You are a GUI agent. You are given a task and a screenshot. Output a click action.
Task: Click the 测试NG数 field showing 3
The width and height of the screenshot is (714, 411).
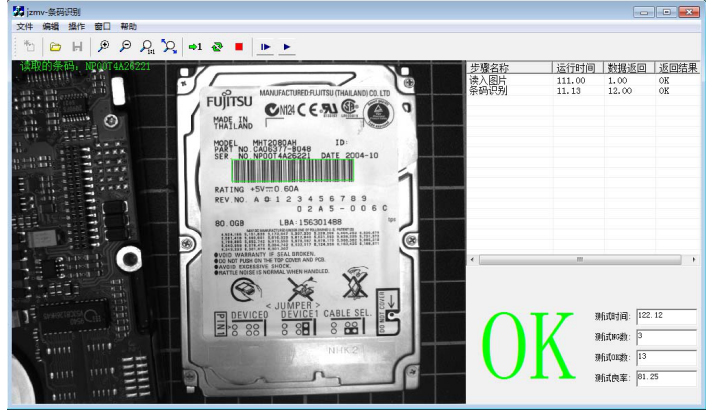tap(666, 337)
